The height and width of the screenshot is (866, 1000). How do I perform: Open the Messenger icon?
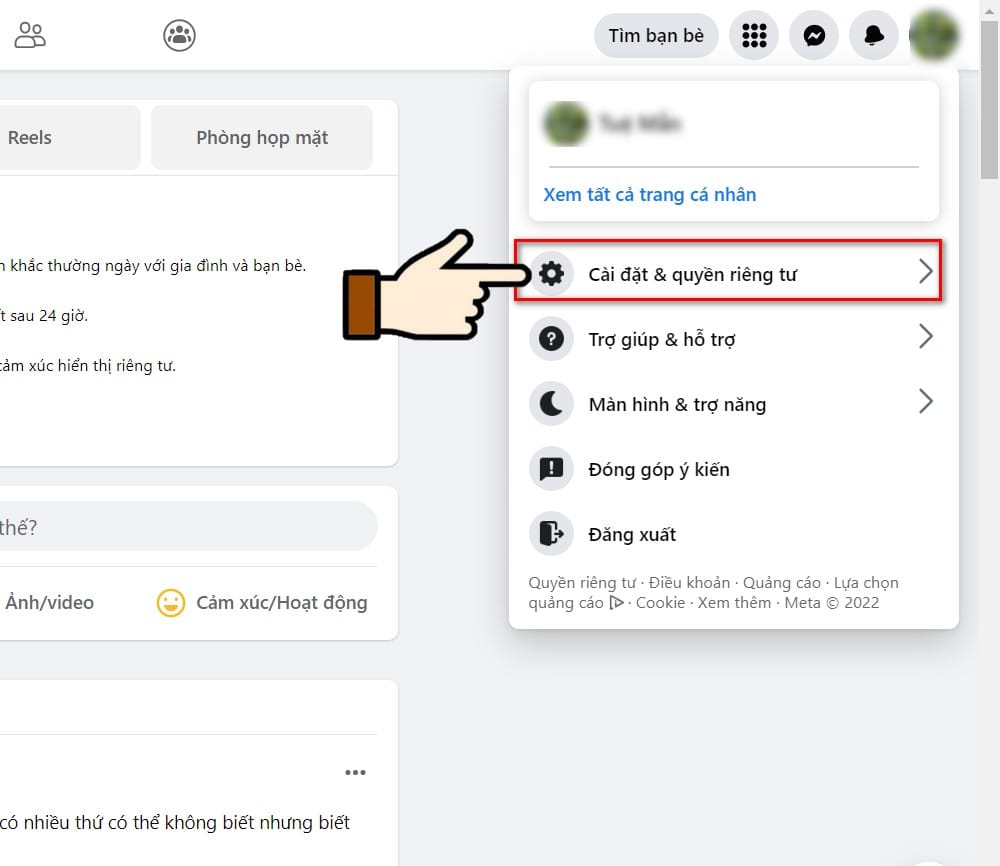[814, 36]
